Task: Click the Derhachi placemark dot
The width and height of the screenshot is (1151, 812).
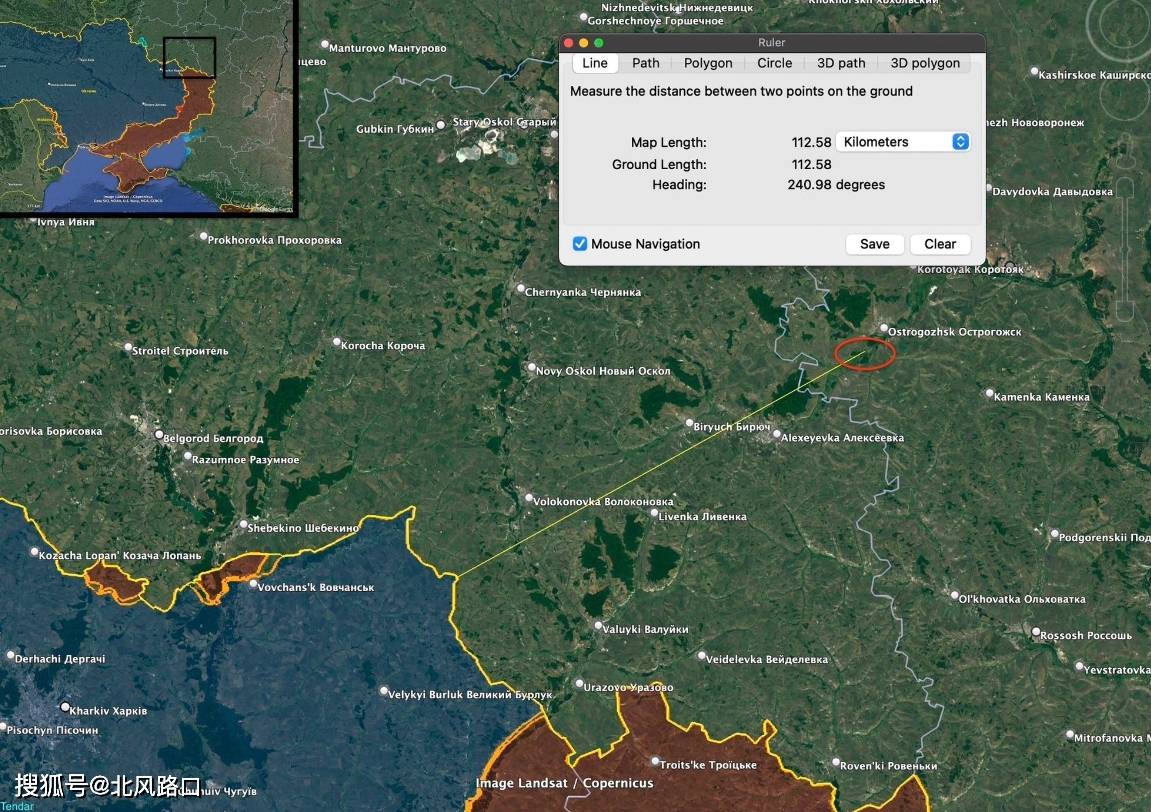Action: pos(10,655)
